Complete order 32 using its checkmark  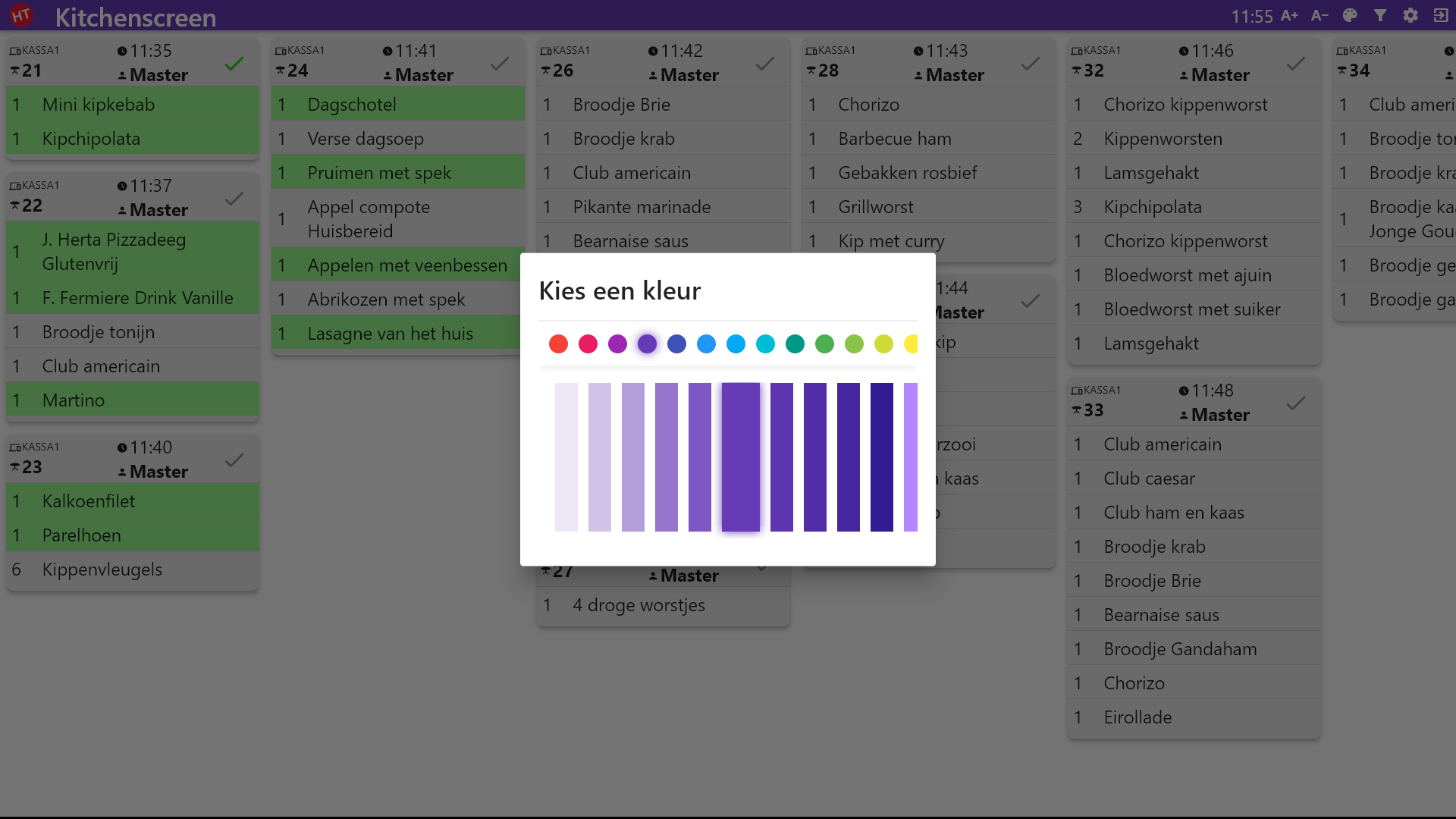(1296, 63)
